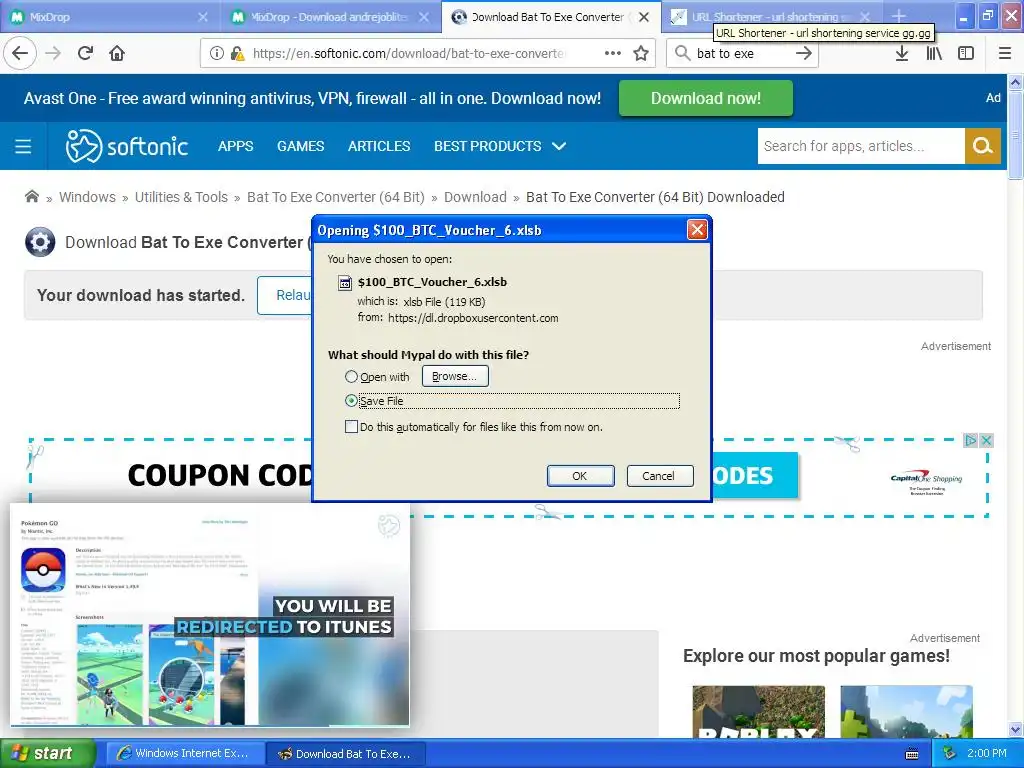Open Softonic hamburger side menu

coord(23,146)
